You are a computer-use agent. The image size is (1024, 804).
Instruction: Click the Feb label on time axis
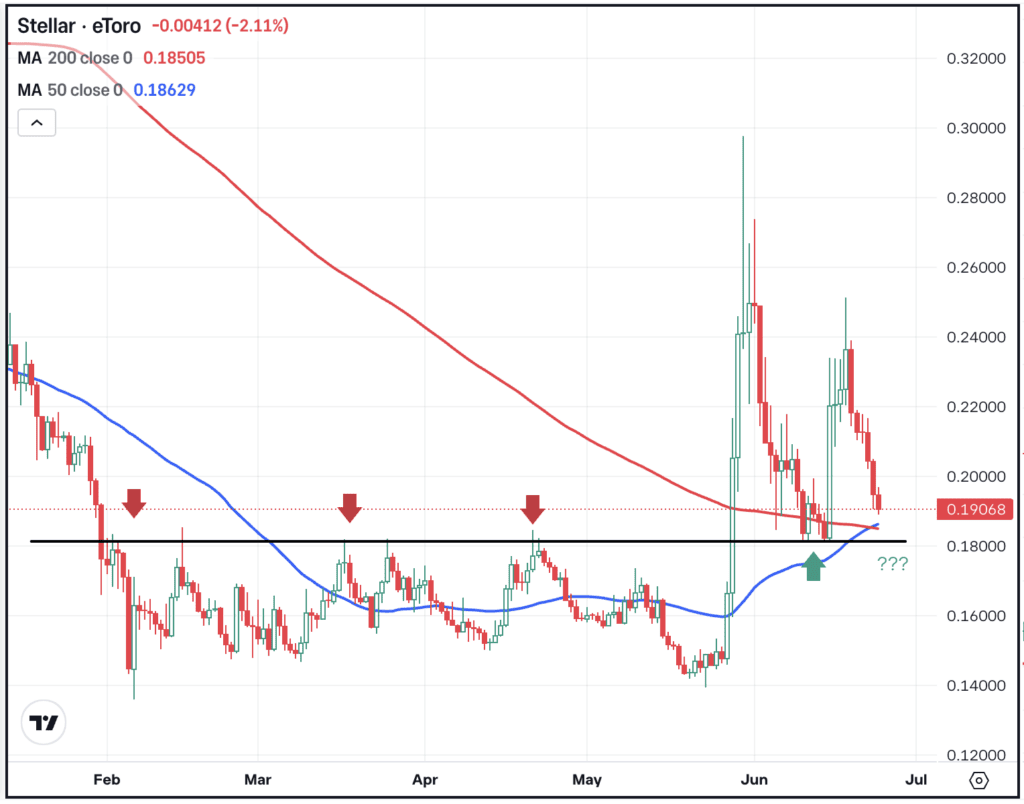[107, 780]
